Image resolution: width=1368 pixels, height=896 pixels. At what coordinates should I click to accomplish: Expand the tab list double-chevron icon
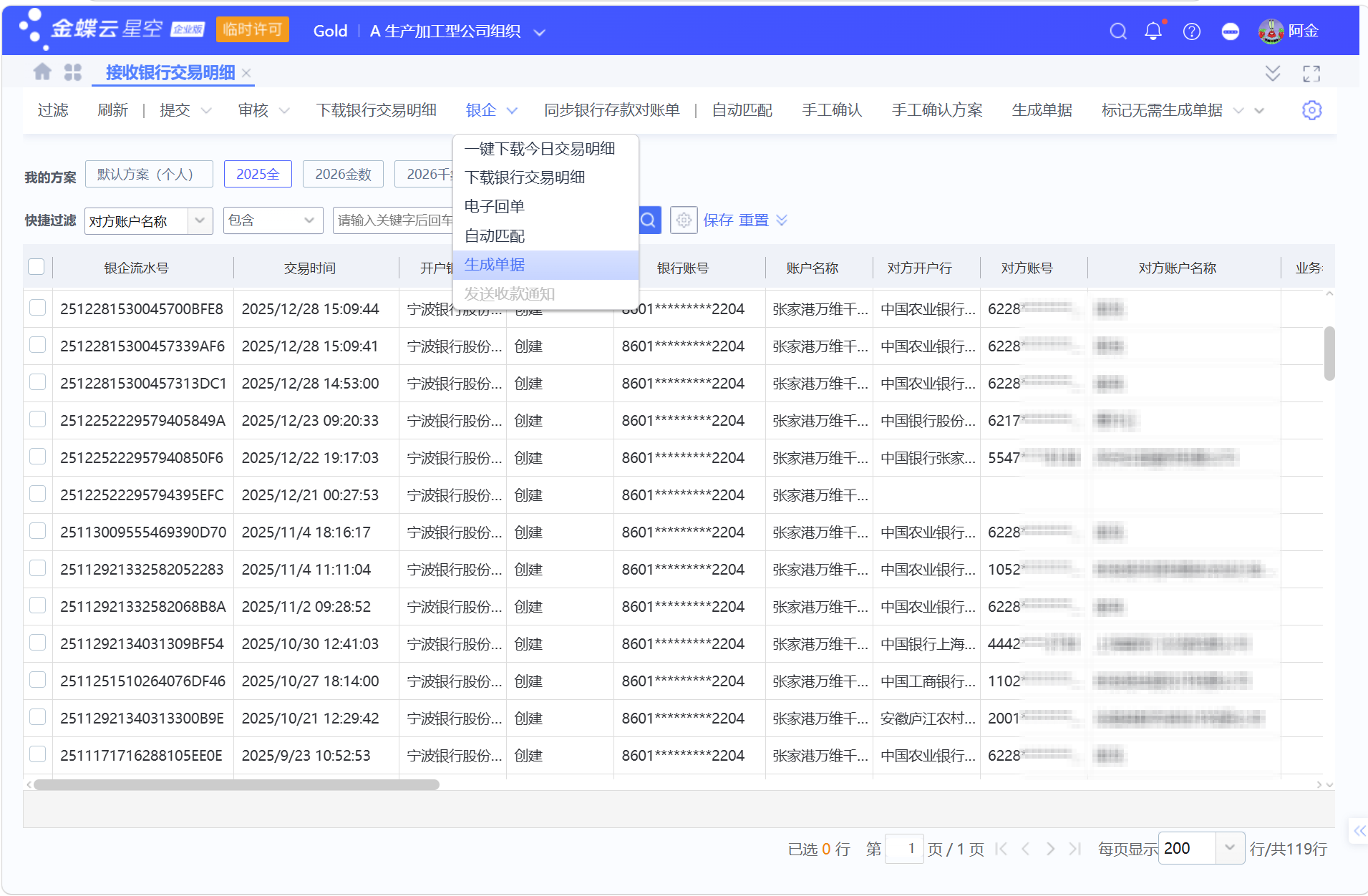[x=1273, y=73]
